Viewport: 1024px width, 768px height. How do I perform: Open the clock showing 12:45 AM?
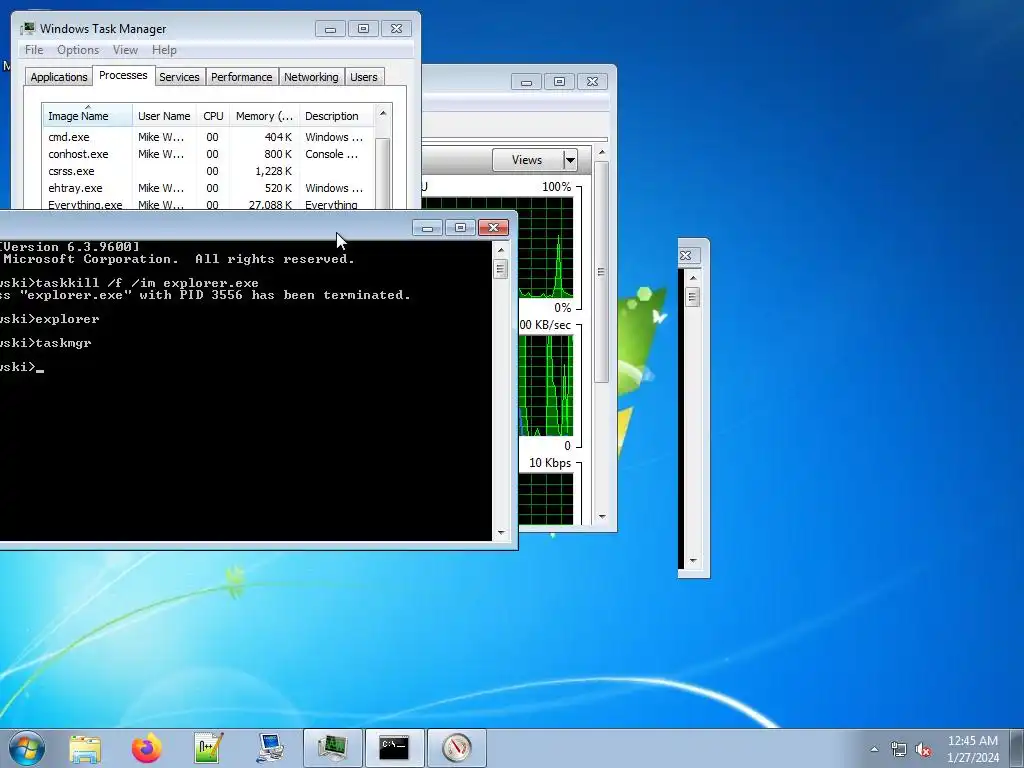pos(972,749)
